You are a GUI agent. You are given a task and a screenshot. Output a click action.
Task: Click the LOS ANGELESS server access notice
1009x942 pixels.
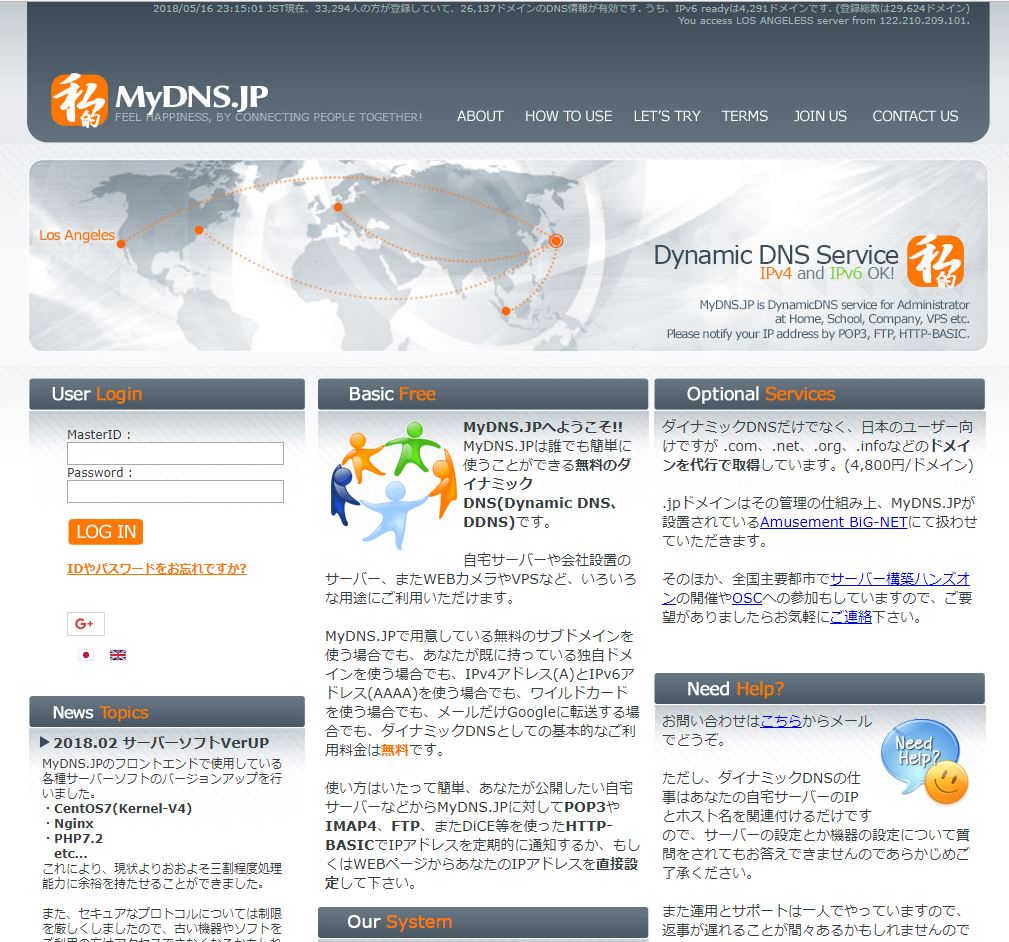[x=824, y=21]
